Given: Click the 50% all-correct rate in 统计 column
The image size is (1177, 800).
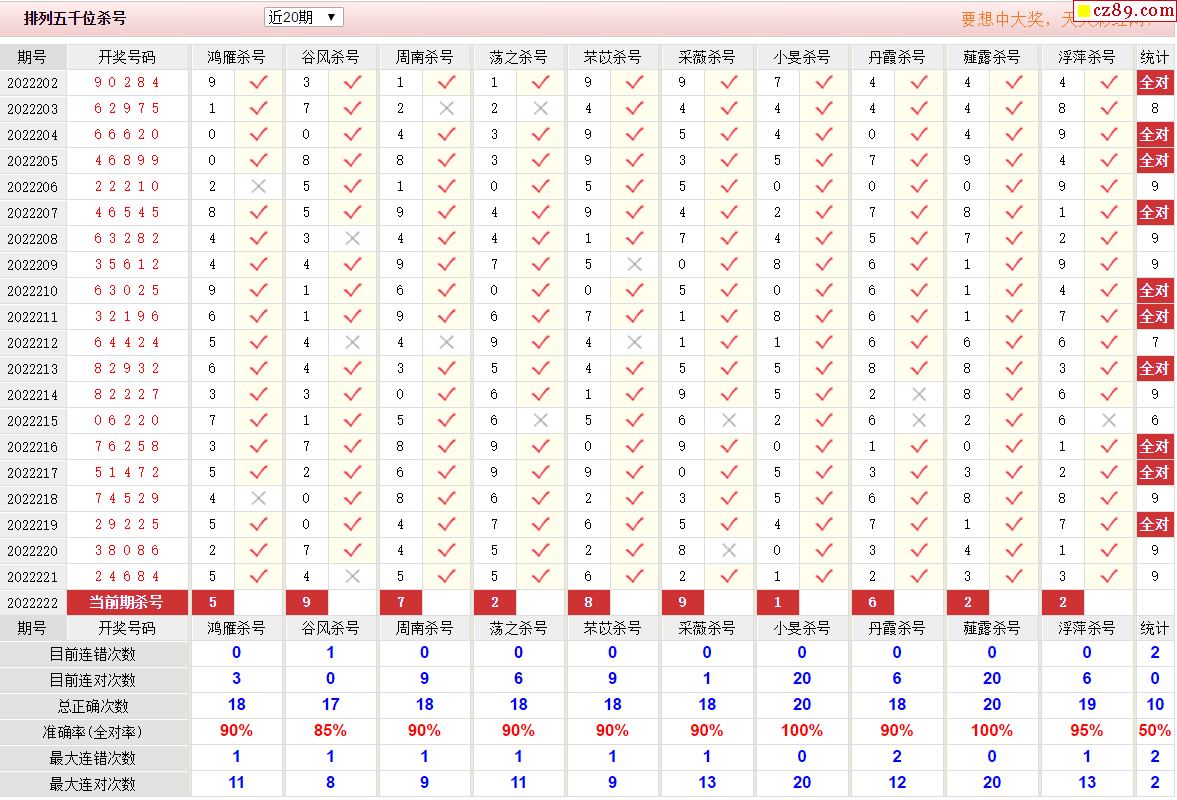Looking at the screenshot, I should click(x=1154, y=730).
